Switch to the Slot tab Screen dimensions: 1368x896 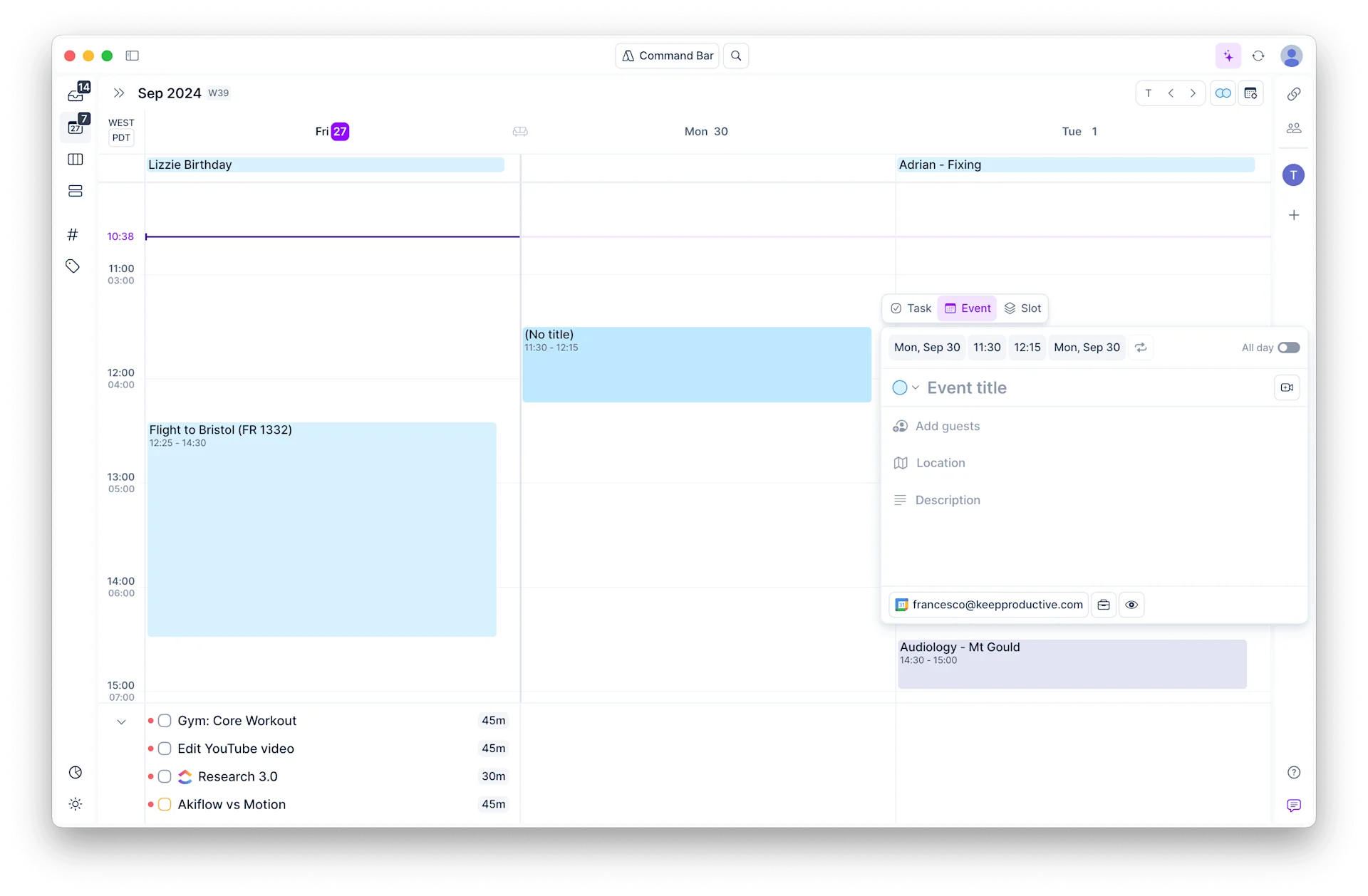(x=1022, y=308)
